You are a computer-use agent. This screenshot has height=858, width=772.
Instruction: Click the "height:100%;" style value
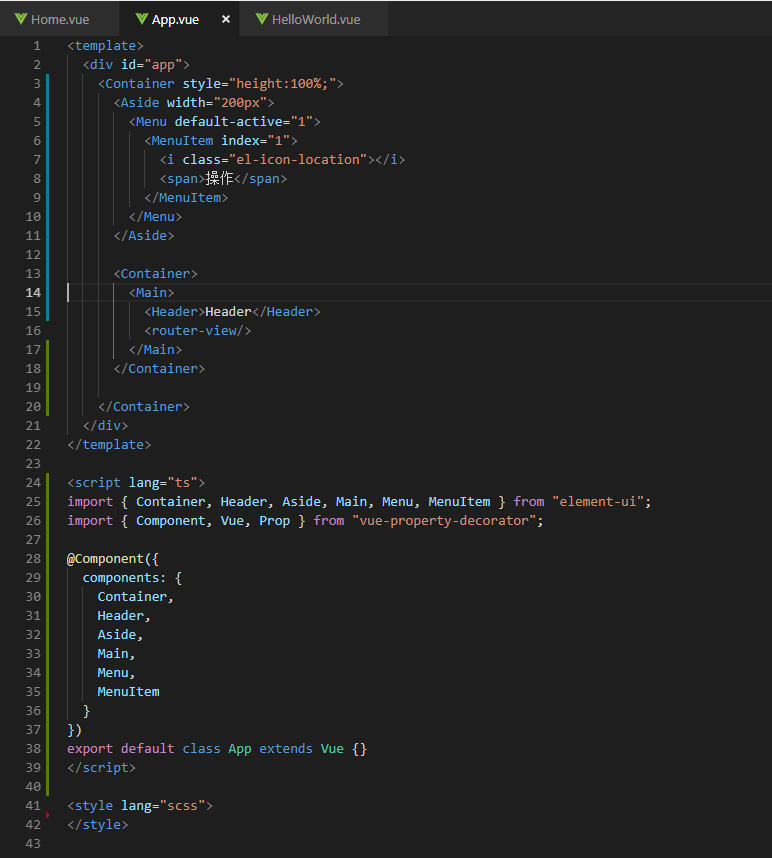point(282,84)
